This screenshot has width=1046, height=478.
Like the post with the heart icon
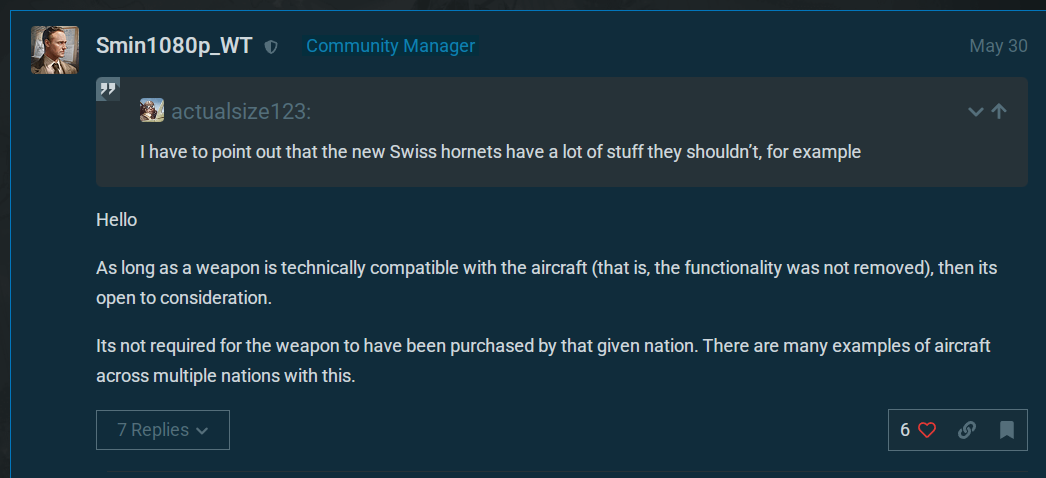927,430
